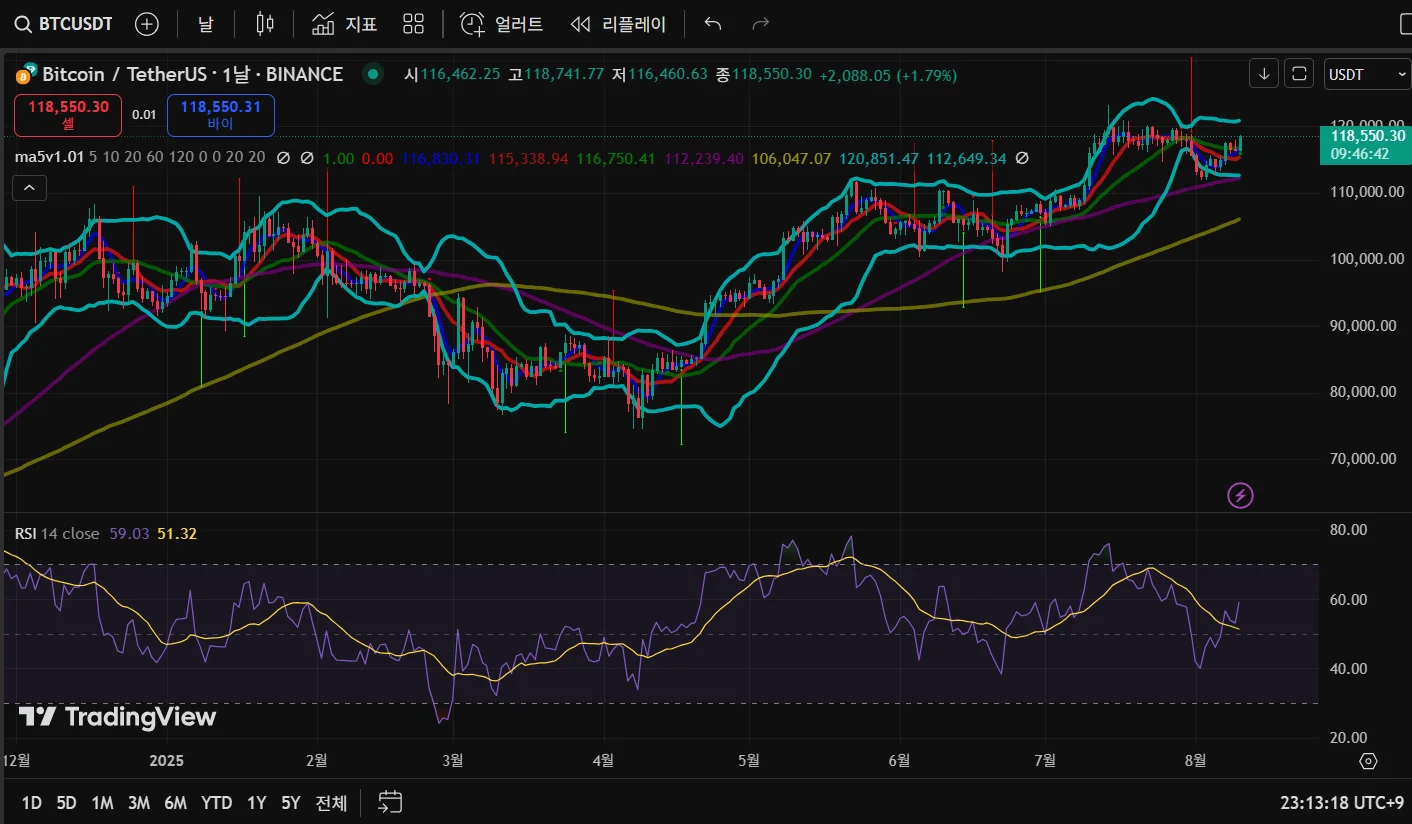This screenshot has width=1412, height=824.
Task: Open the candlestick chart type selector
Action: (265, 24)
